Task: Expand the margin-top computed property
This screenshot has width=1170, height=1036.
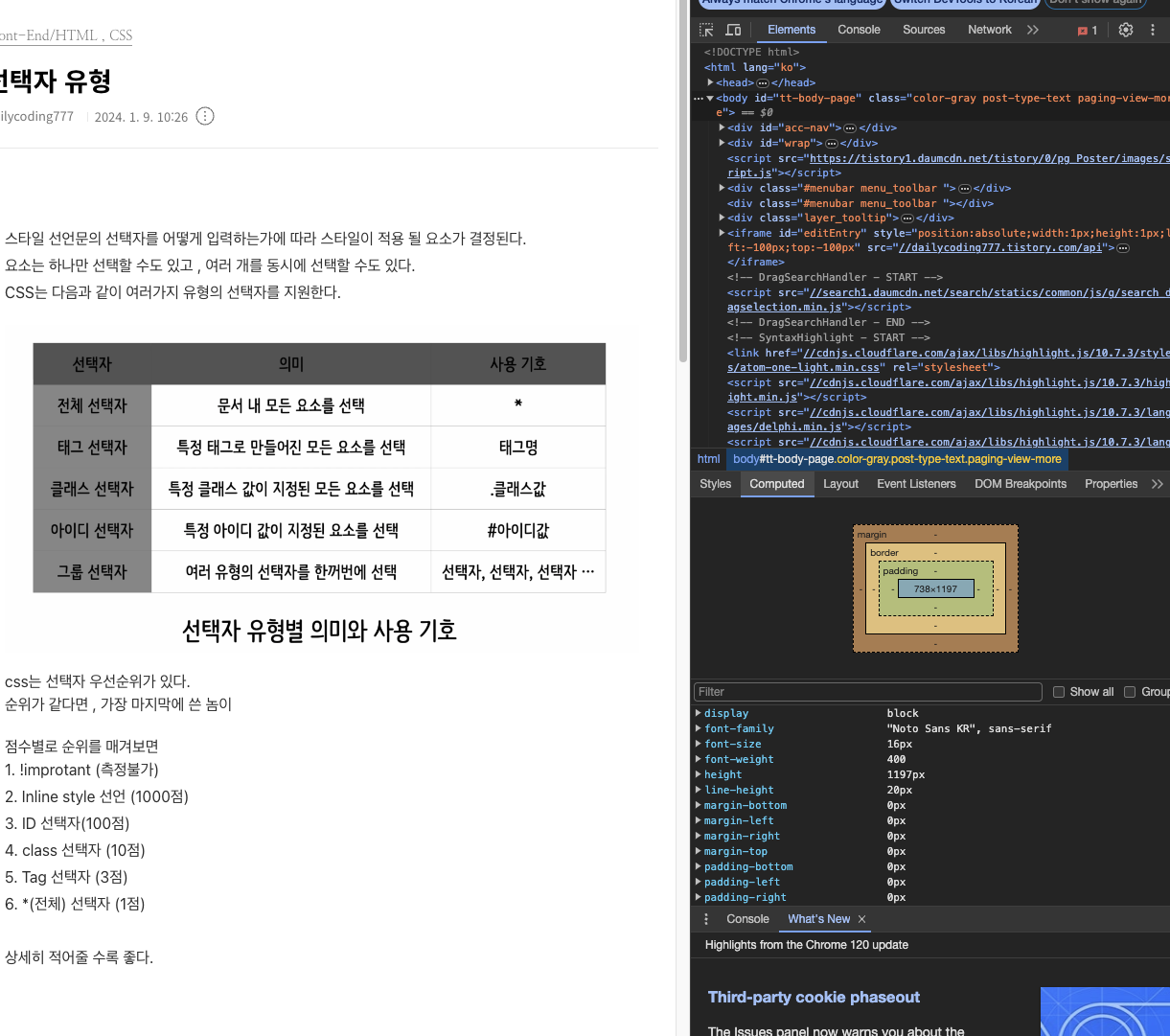Action: (x=699, y=851)
